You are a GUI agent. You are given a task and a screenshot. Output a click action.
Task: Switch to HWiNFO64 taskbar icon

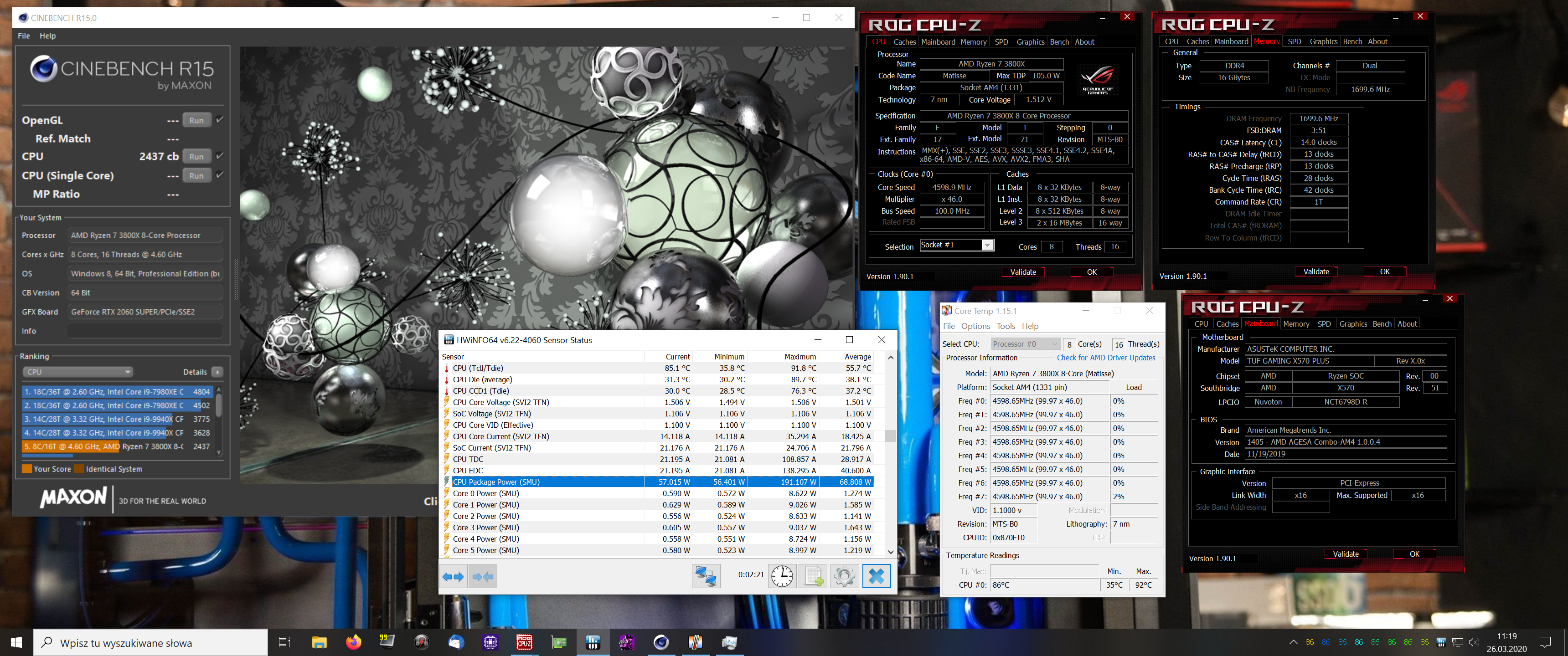pos(593,643)
